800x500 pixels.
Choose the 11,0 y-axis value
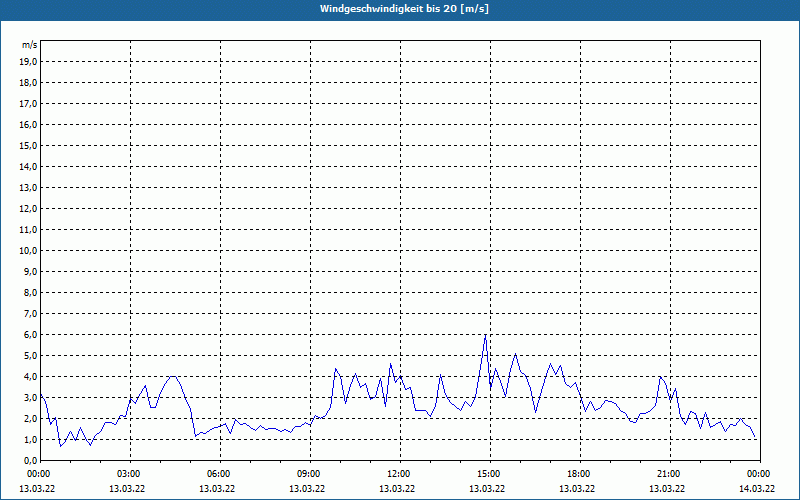click(29, 230)
